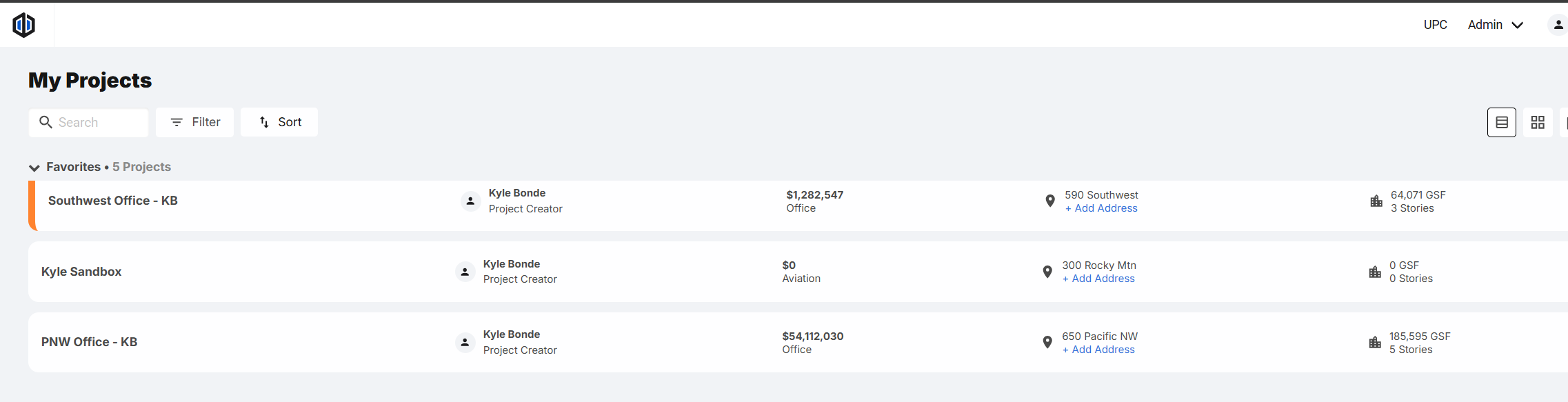Add Address for Southwest Office project
The height and width of the screenshot is (402, 1568).
pos(1101,208)
